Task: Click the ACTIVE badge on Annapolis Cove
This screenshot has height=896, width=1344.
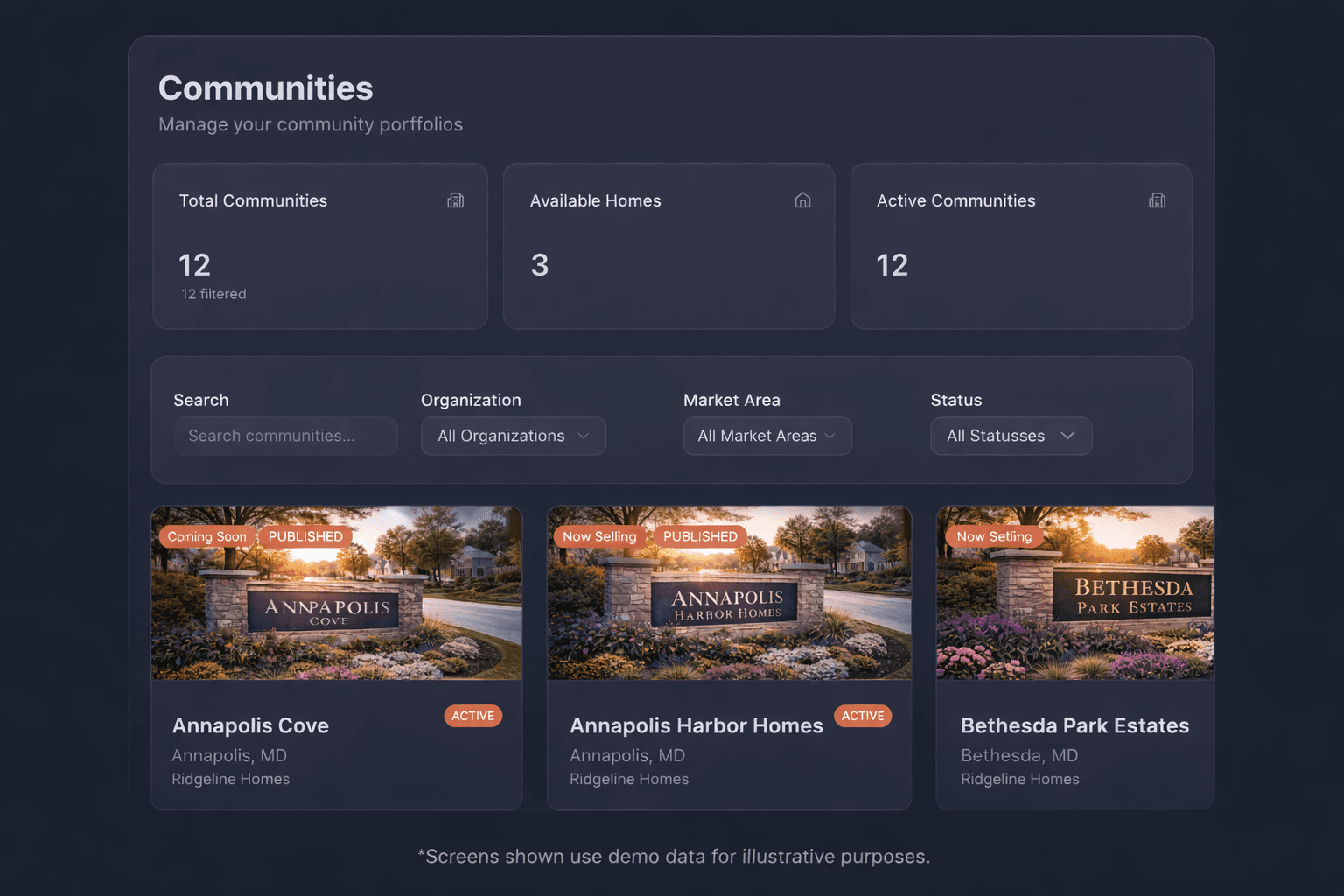Action: (472, 716)
